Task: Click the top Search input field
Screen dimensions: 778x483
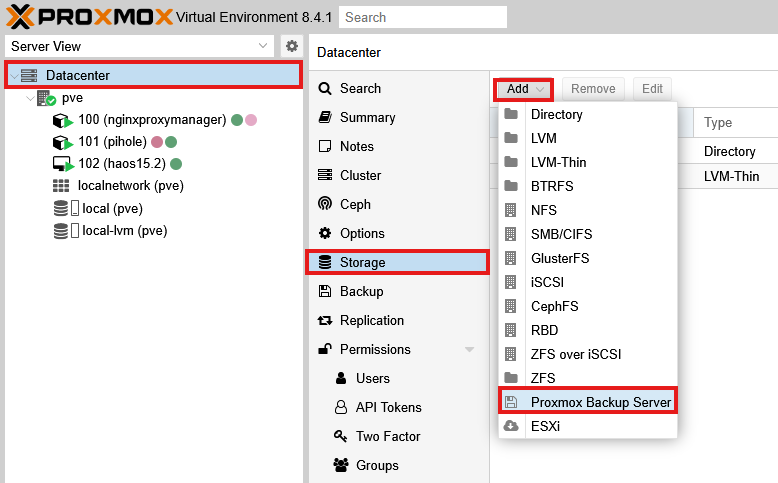Action: pos(423,17)
